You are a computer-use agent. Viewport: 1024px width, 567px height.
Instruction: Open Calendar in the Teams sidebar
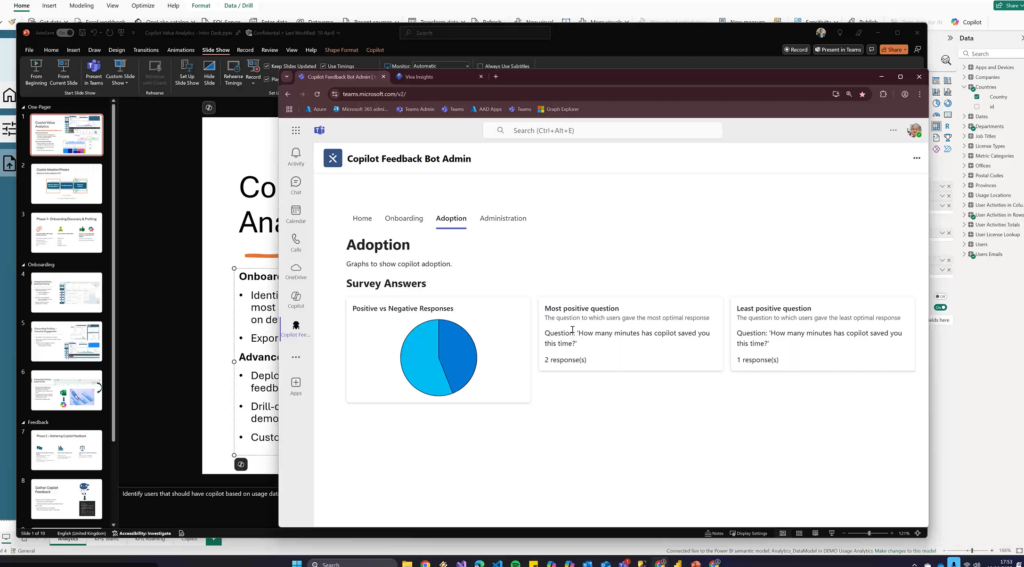pyautogui.click(x=296, y=214)
